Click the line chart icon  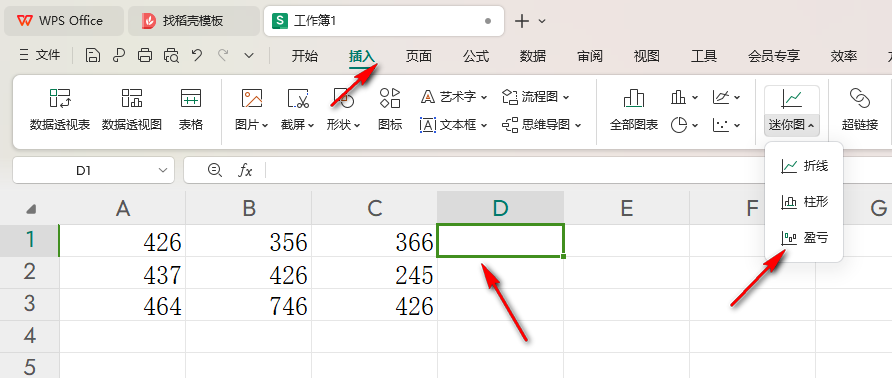[x=720, y=98]
